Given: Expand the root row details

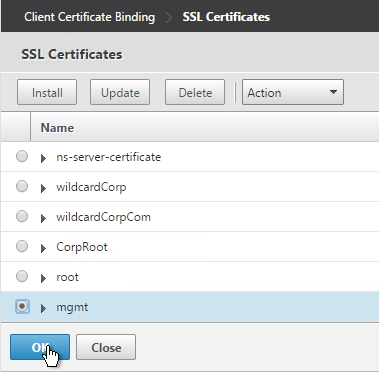Looking at the screenshot, I should (x=43, y=278).
